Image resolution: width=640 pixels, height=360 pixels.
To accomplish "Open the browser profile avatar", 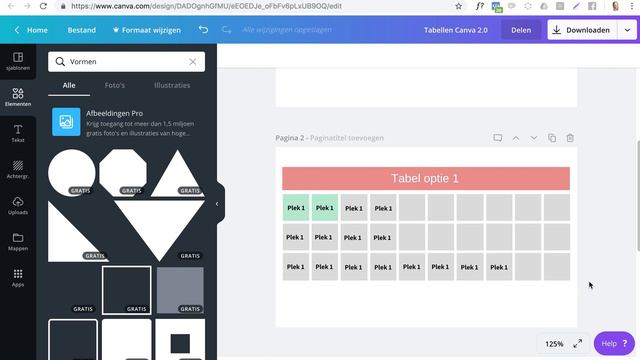I will (616, 6).
